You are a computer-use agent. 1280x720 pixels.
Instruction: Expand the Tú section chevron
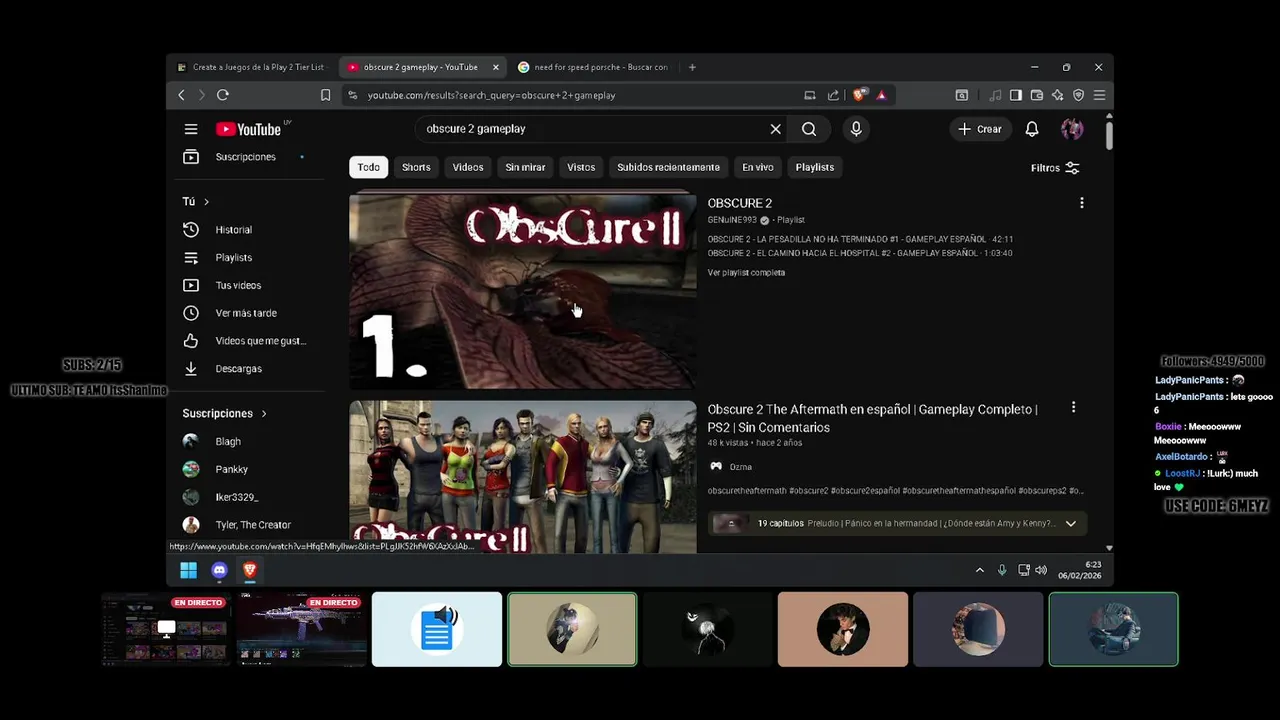pyautogui.click(x=206, y=202)
